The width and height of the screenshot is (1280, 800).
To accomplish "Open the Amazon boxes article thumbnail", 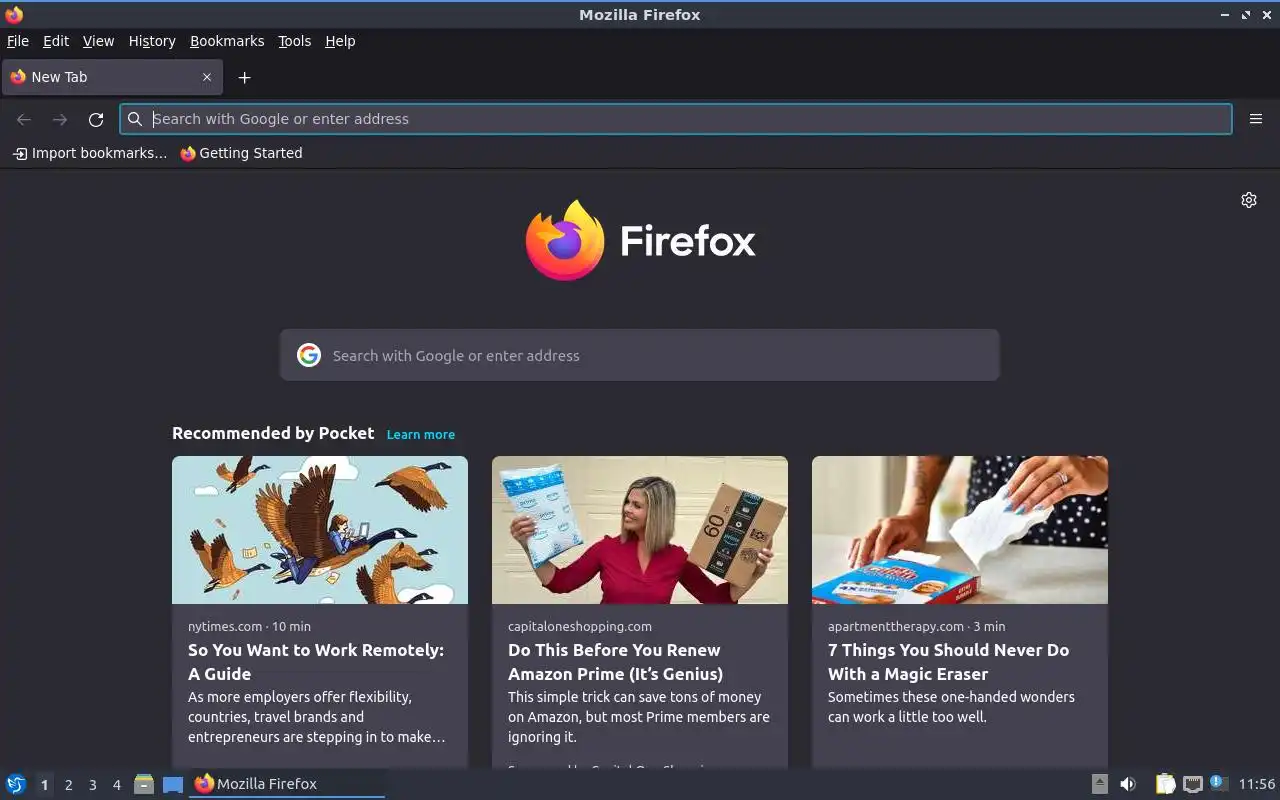I will (x=640, y=530).
